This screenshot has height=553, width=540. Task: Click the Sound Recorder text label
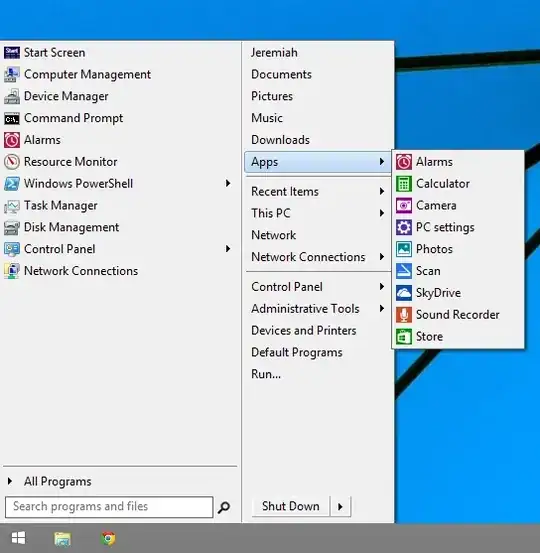point(457,315)
